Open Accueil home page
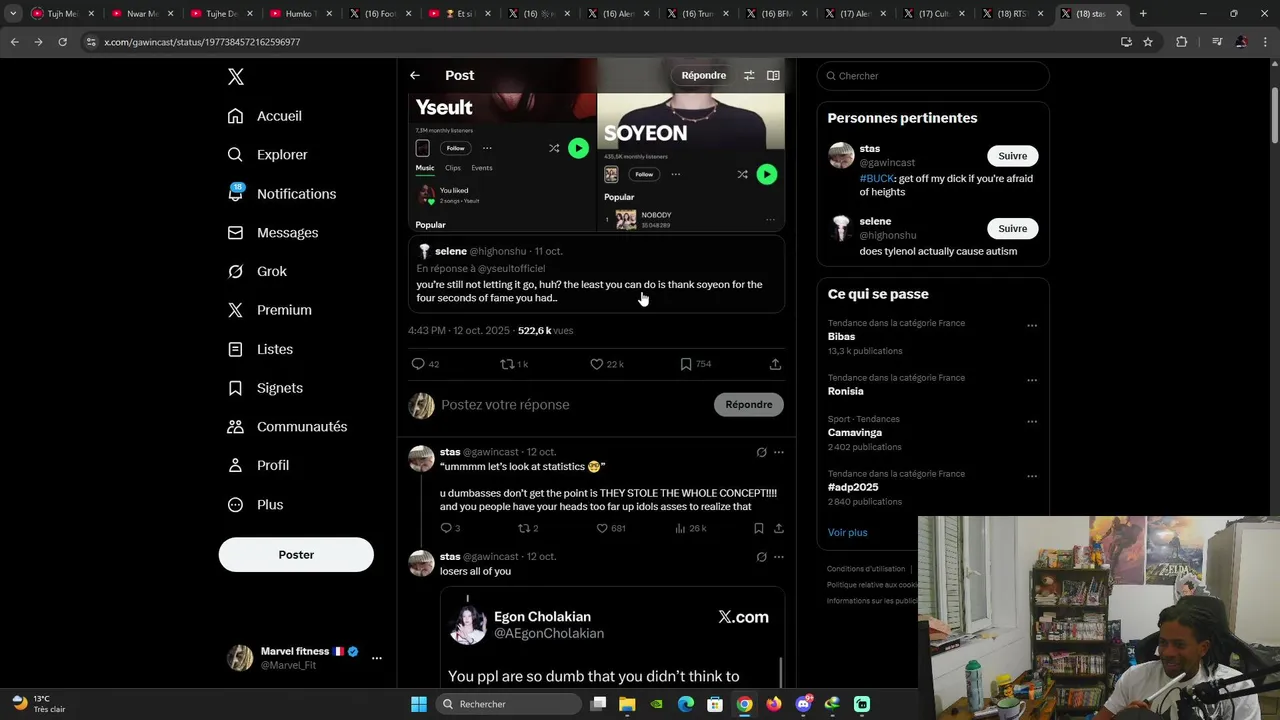 [265, 116]
